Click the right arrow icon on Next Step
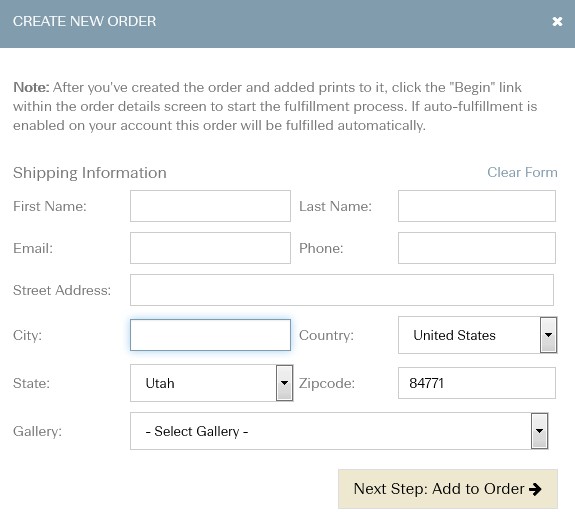This screenshot has height=523, width=575. pyautogui.click(x=535, y=489)
